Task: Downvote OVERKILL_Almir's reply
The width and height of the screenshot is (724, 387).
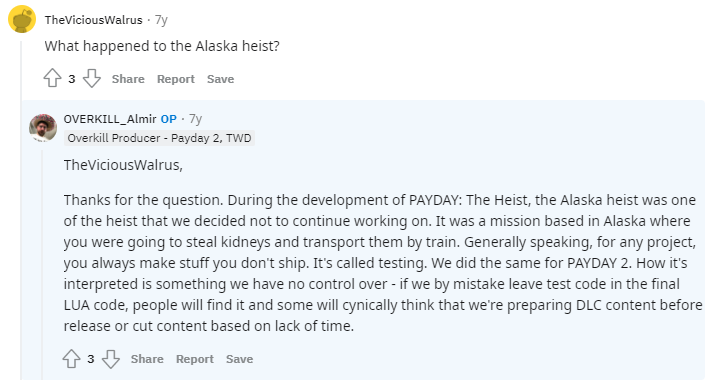Action: tap(110, 359)
